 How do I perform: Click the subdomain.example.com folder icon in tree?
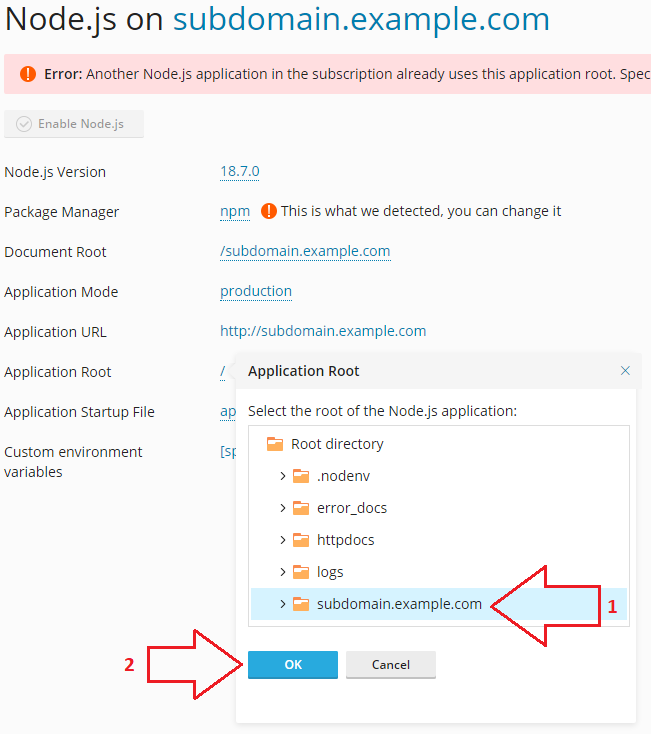[x=300, y=604]
